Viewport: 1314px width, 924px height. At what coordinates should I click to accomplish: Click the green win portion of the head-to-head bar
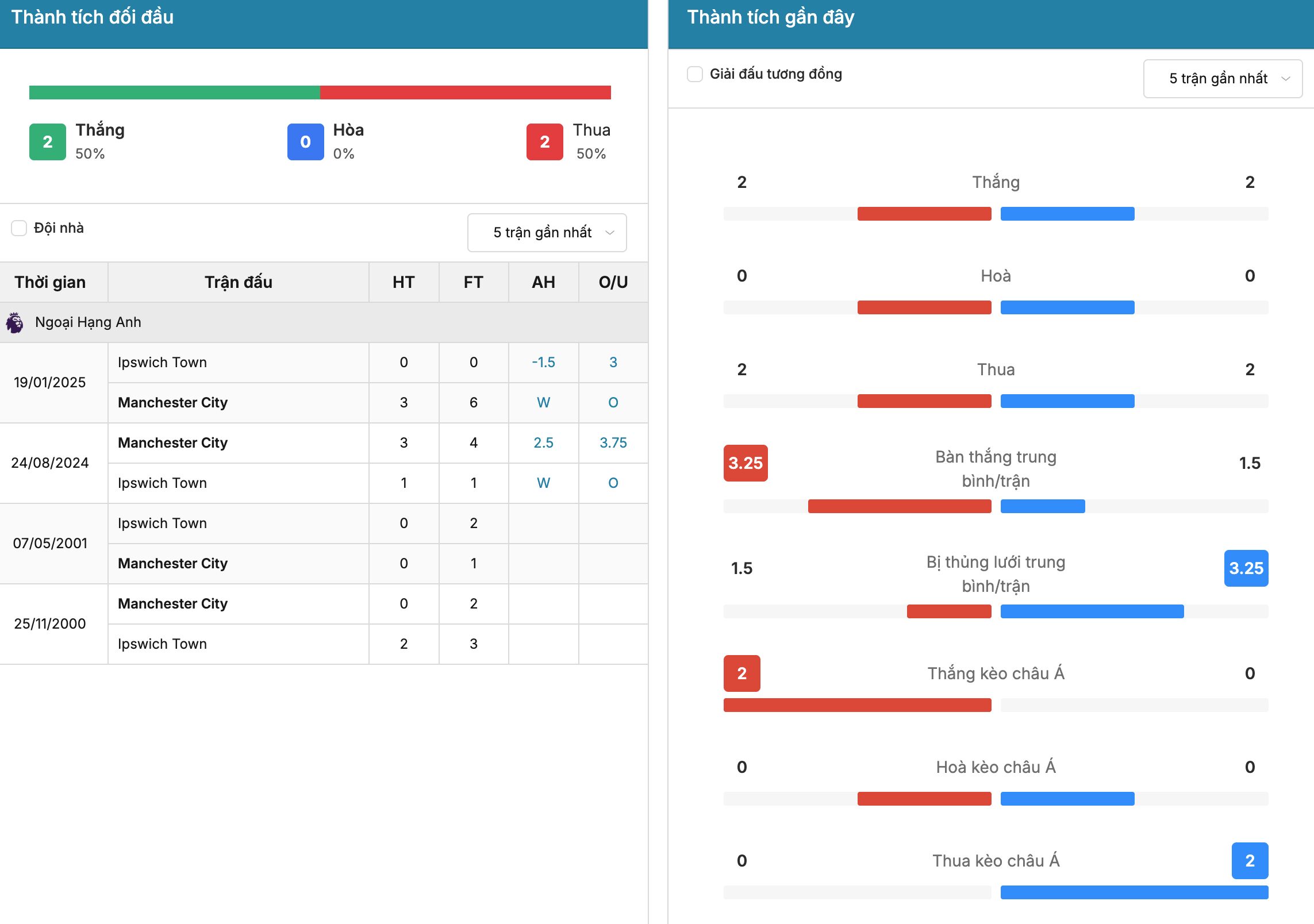pos(175,93)
